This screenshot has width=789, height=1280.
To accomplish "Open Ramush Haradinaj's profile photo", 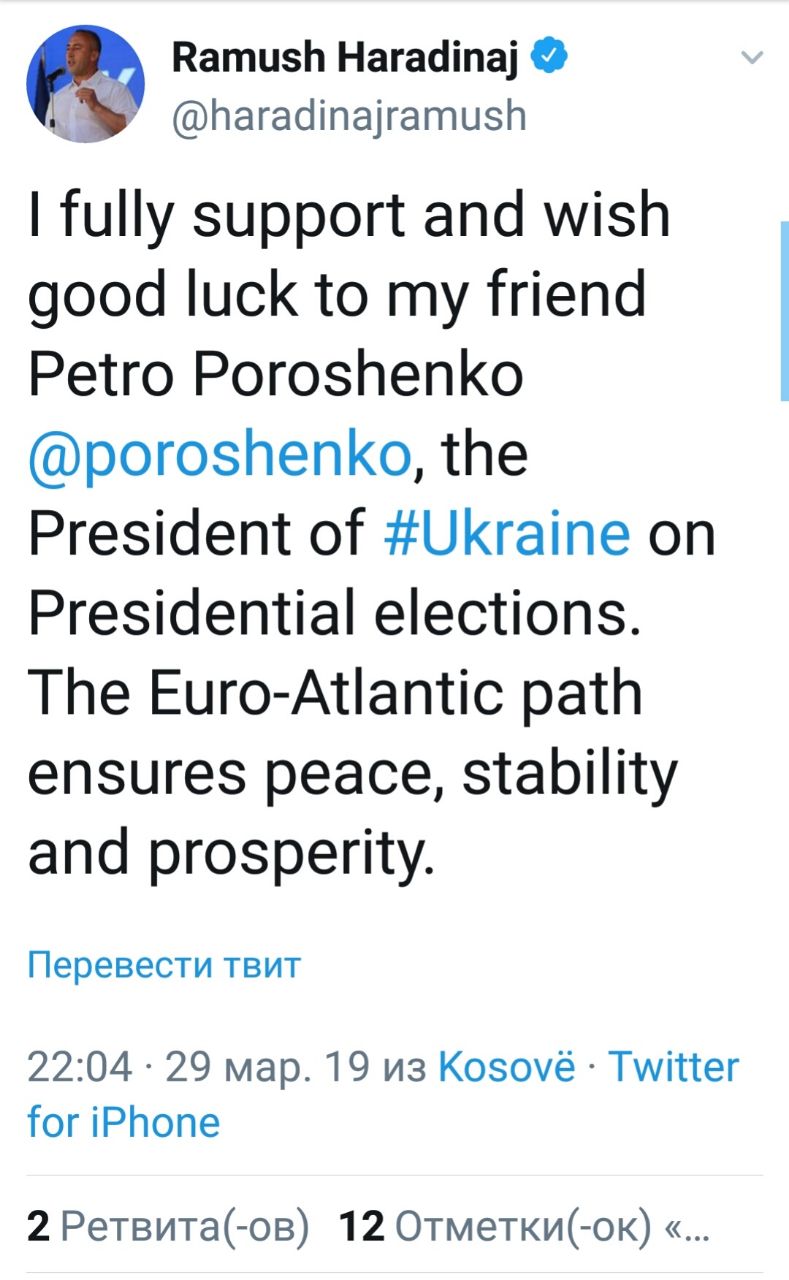I will click(85, 83).
